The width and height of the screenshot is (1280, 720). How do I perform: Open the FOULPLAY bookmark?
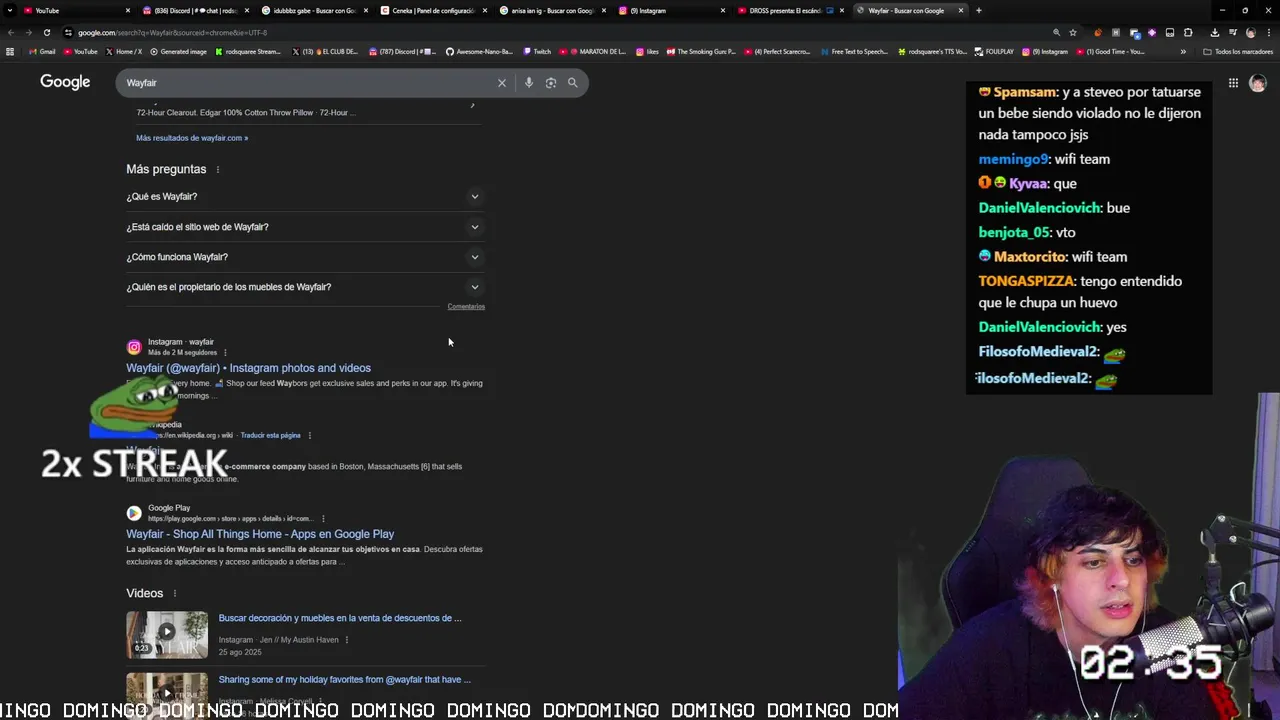(994, 51)
